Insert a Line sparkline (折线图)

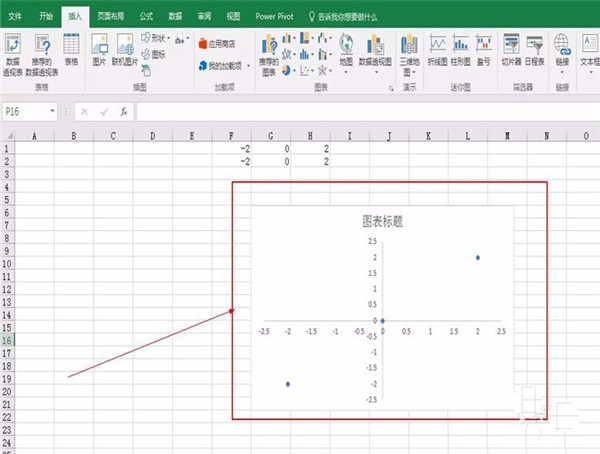pos(438,50)
